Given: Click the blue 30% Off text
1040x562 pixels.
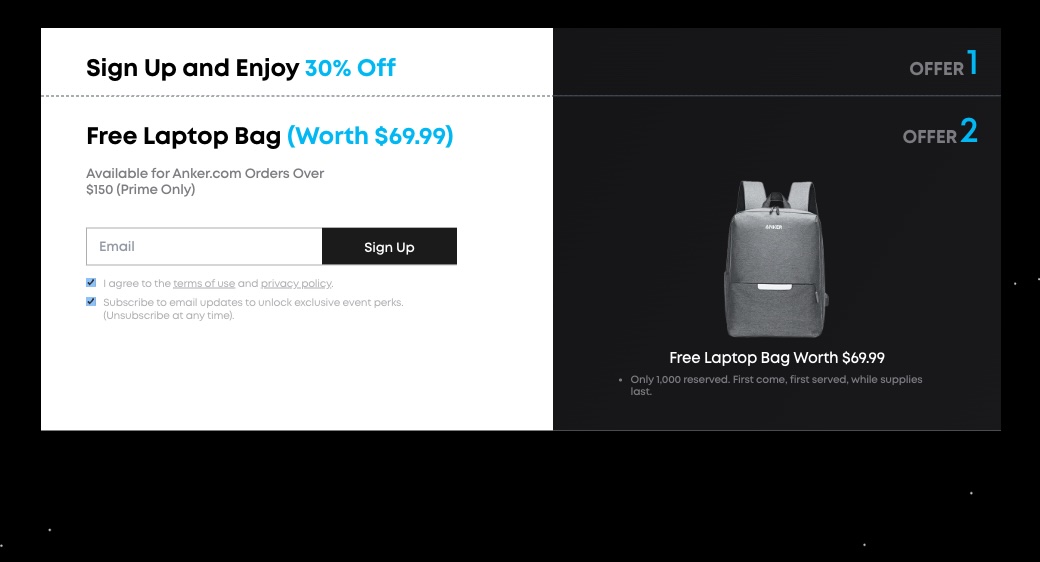Looking at the screenshot, I should click(350, 68).
